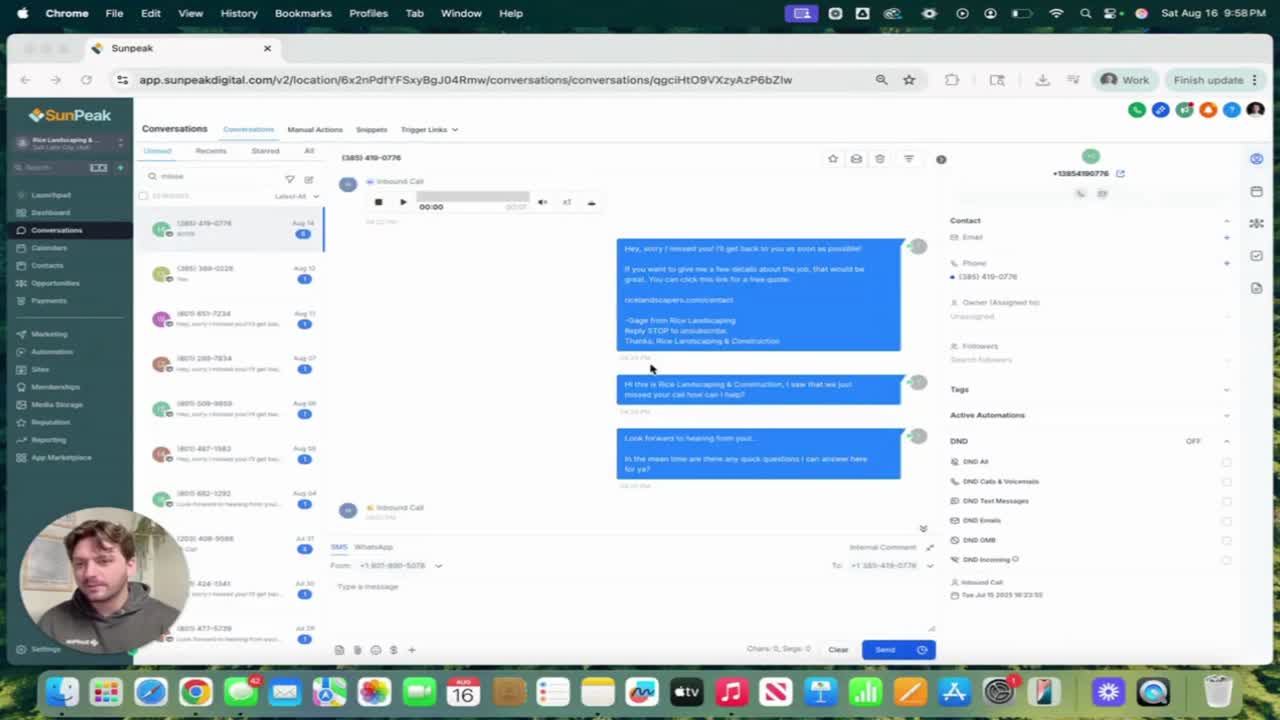Insert an emoji into the message
Viewport: 1280px width, 720px height.
tap(375, 650)
